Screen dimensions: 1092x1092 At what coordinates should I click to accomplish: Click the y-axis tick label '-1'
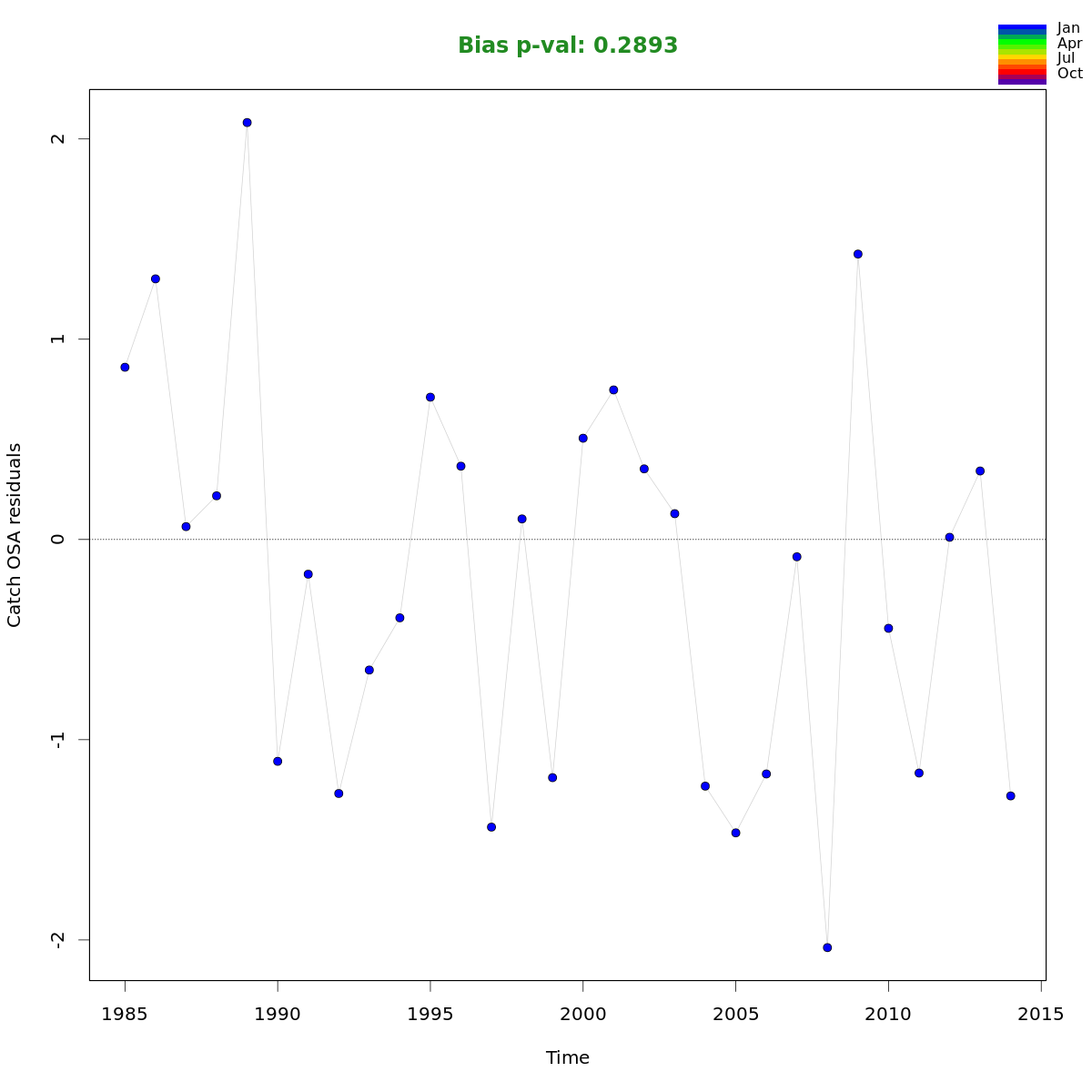click(58, 739)
